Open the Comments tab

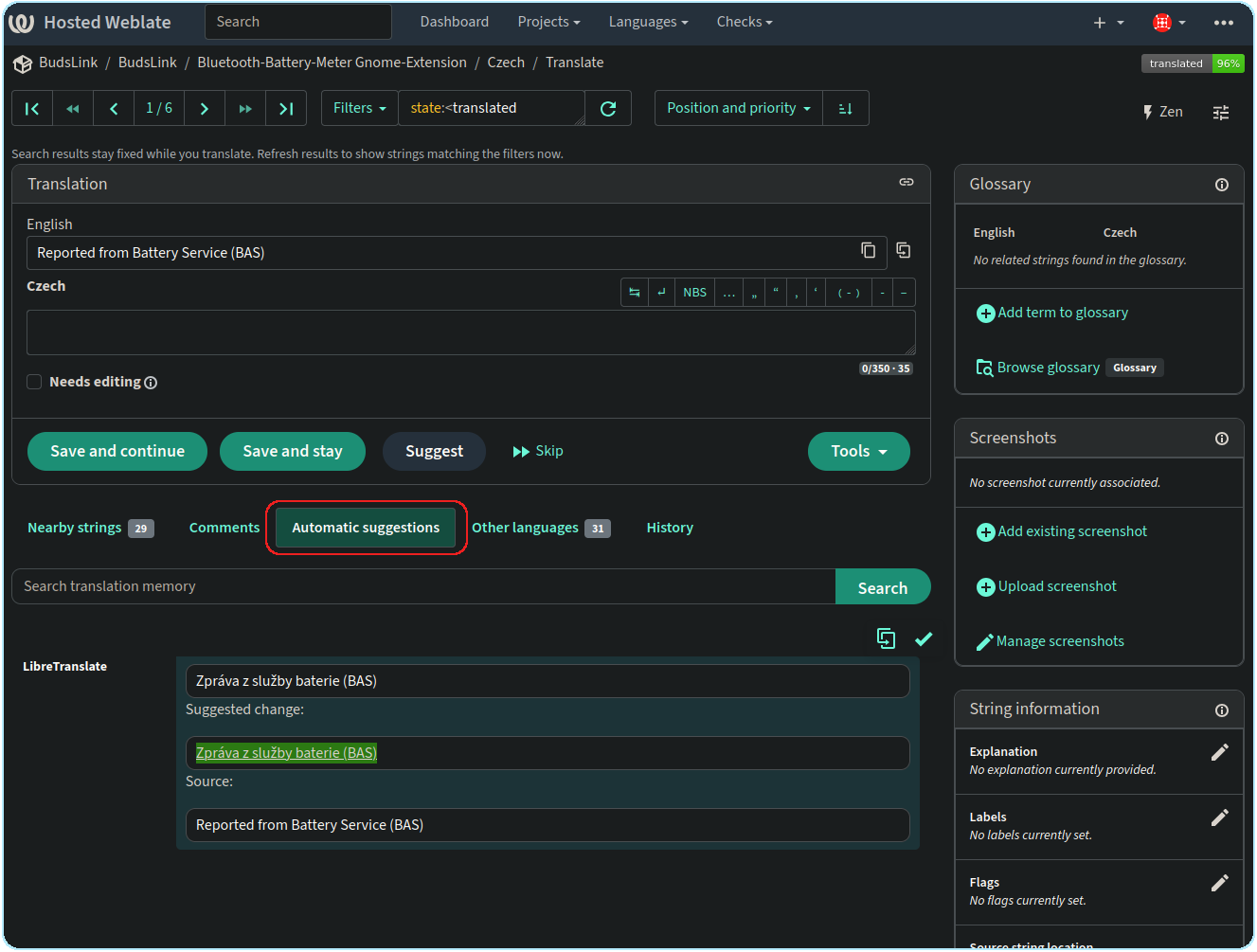(x=224, y=528)
